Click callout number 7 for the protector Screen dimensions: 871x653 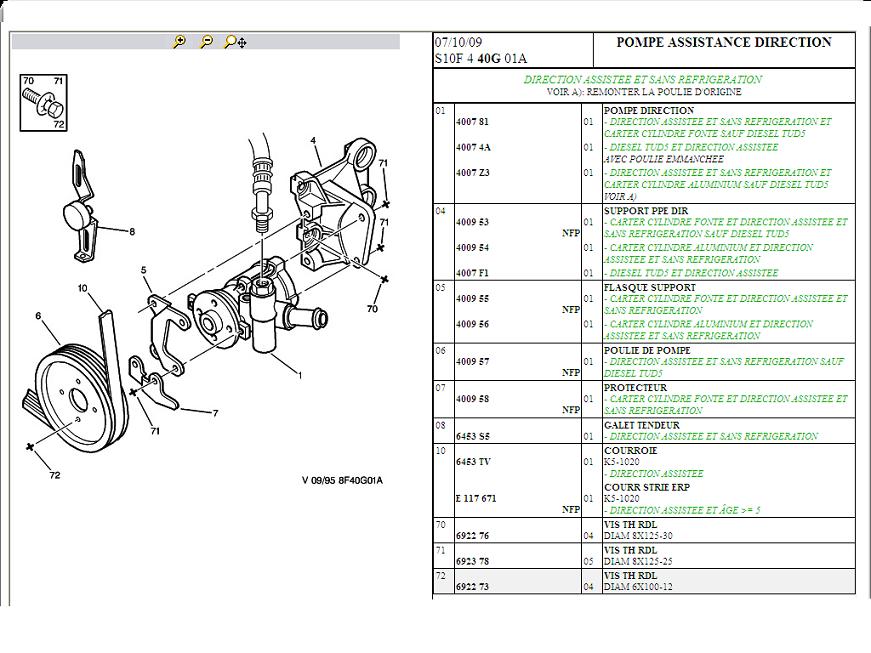[x=213, y=412]
